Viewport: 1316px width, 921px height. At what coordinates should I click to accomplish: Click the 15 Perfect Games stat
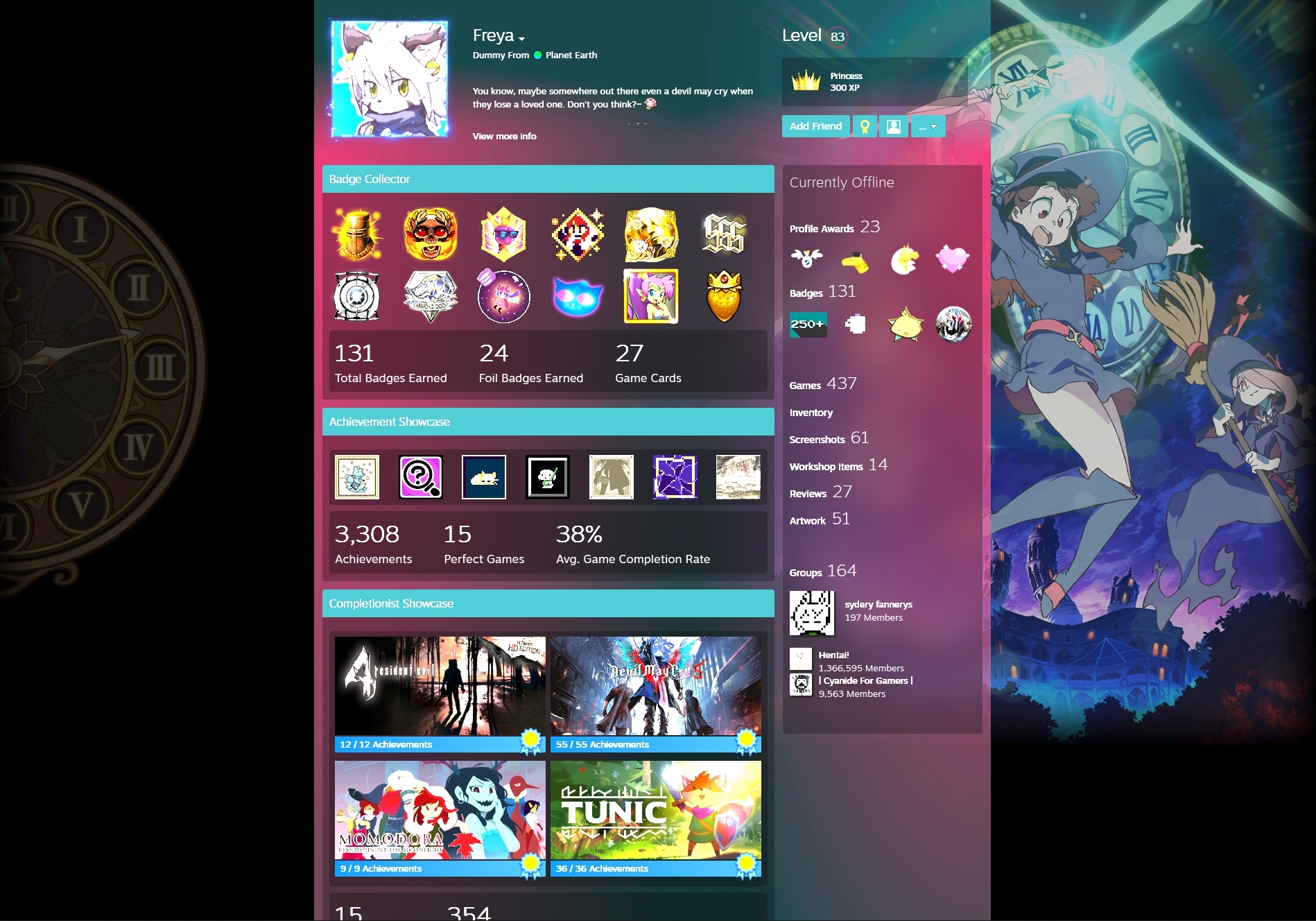(x=484, y=544)
